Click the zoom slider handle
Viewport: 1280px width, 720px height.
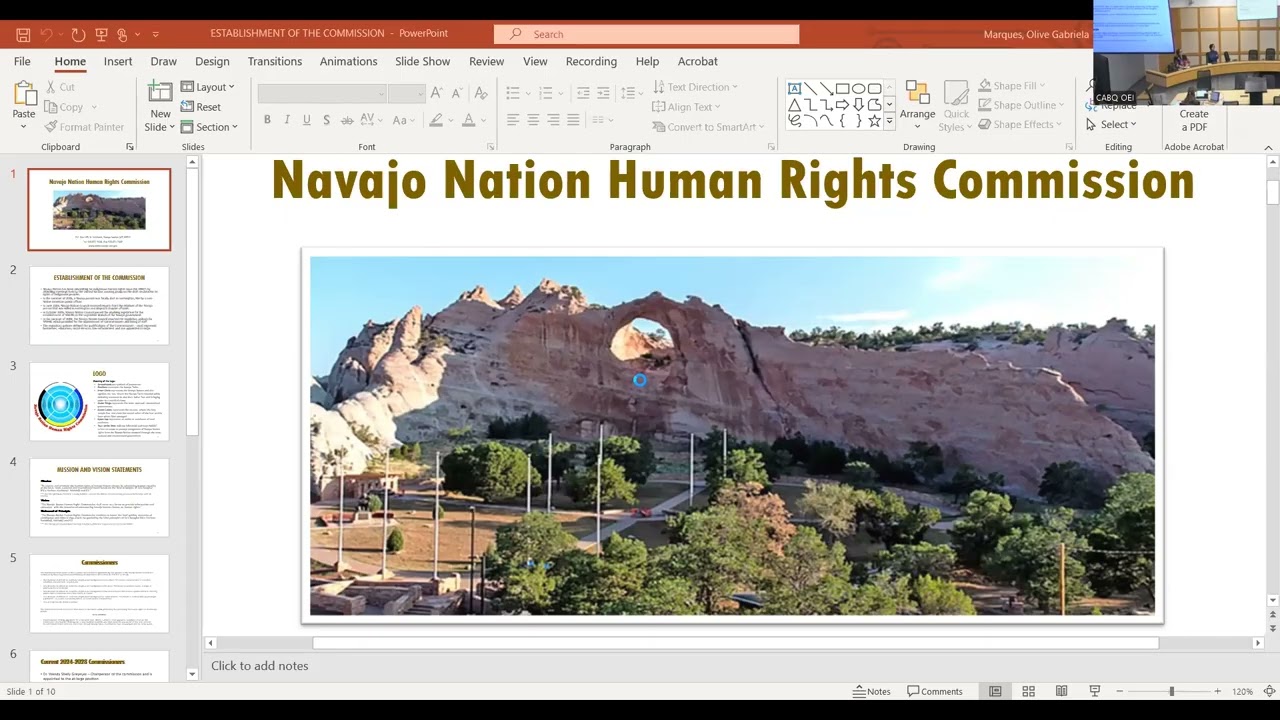pyautogui.click(x=1172, y=691)
